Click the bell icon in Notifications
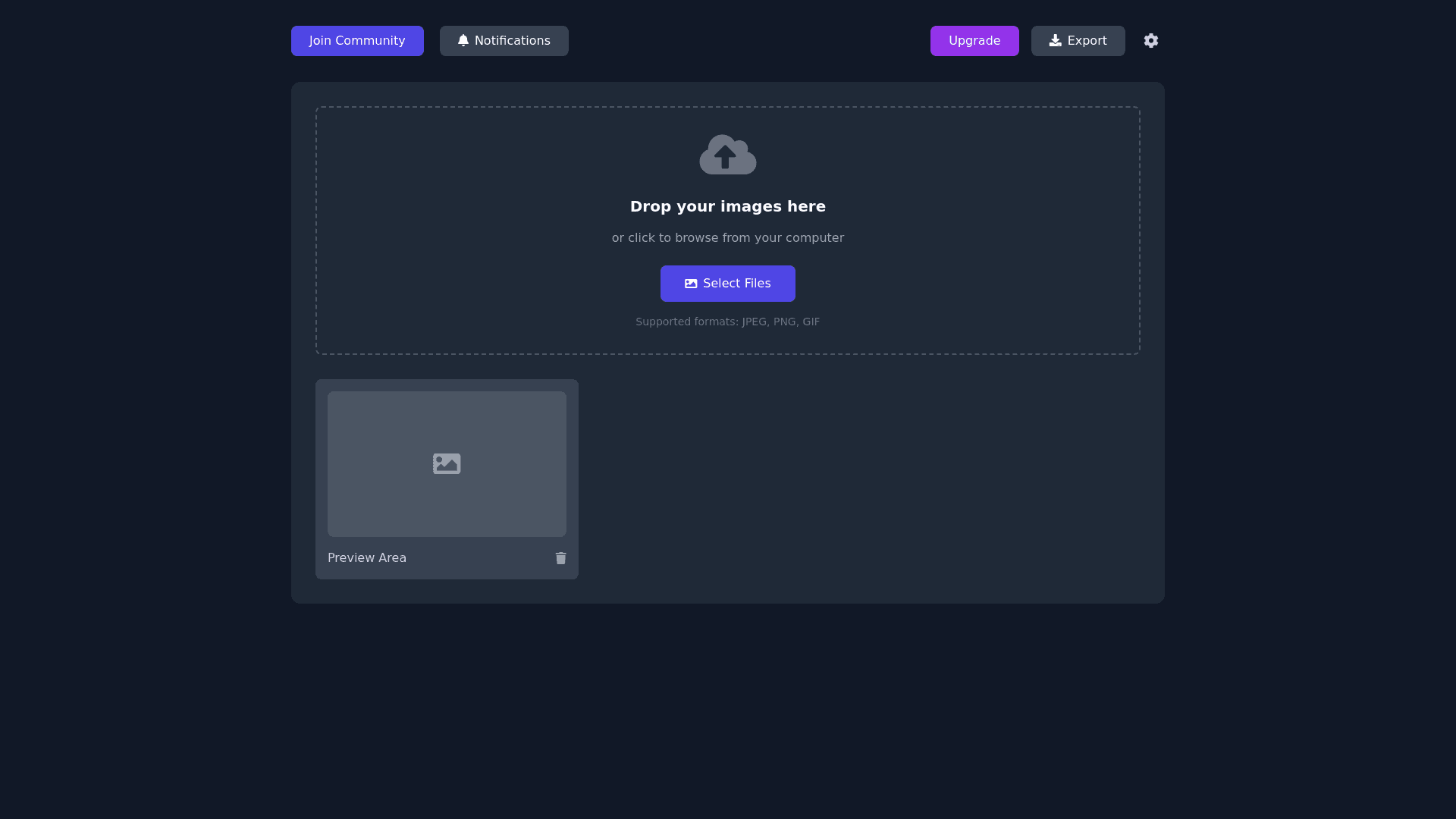The width and height of the screenshot is (1456, 819). (x=463, y=41)
